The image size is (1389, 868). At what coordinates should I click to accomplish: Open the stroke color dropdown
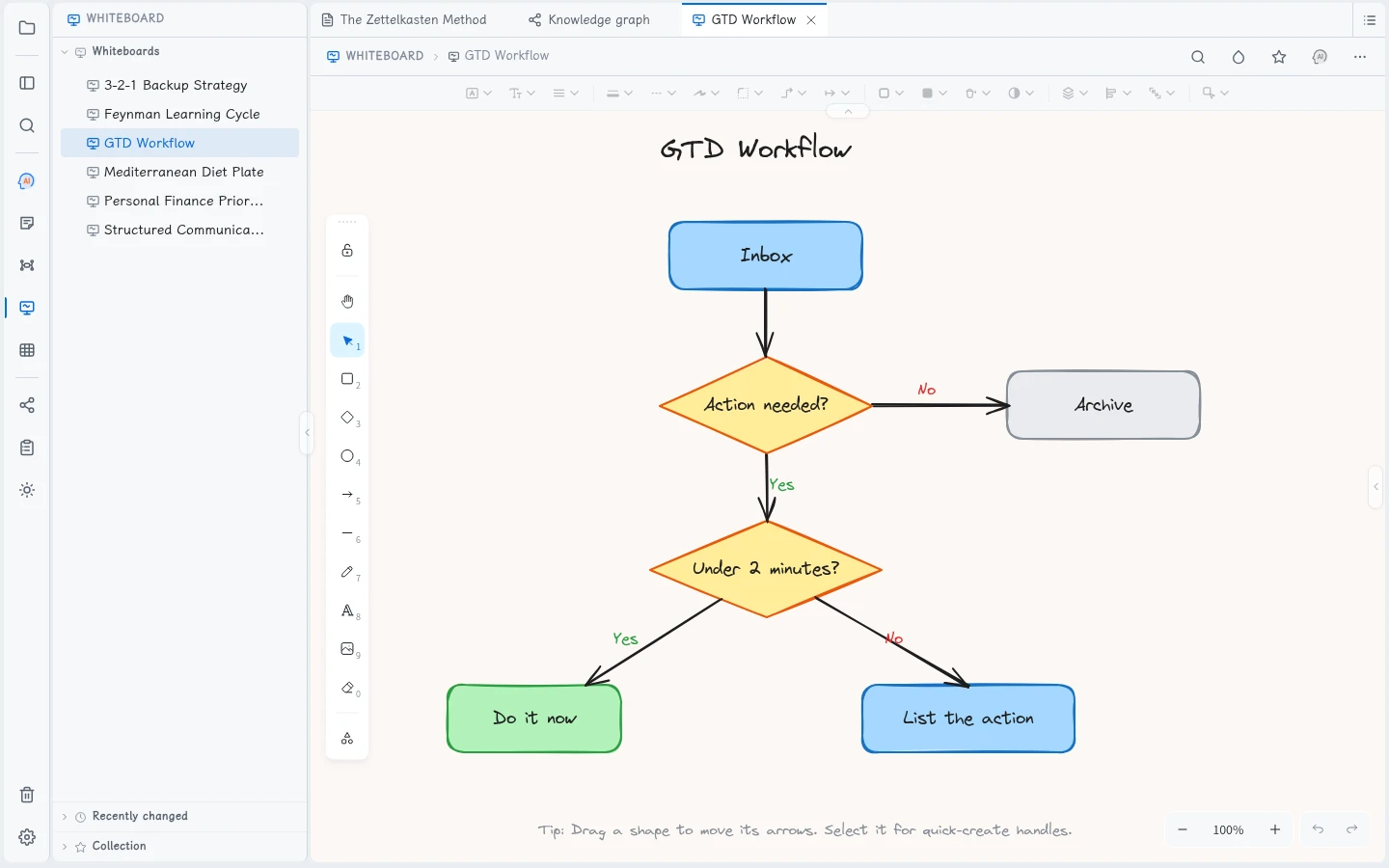click(x=890, y=94)
